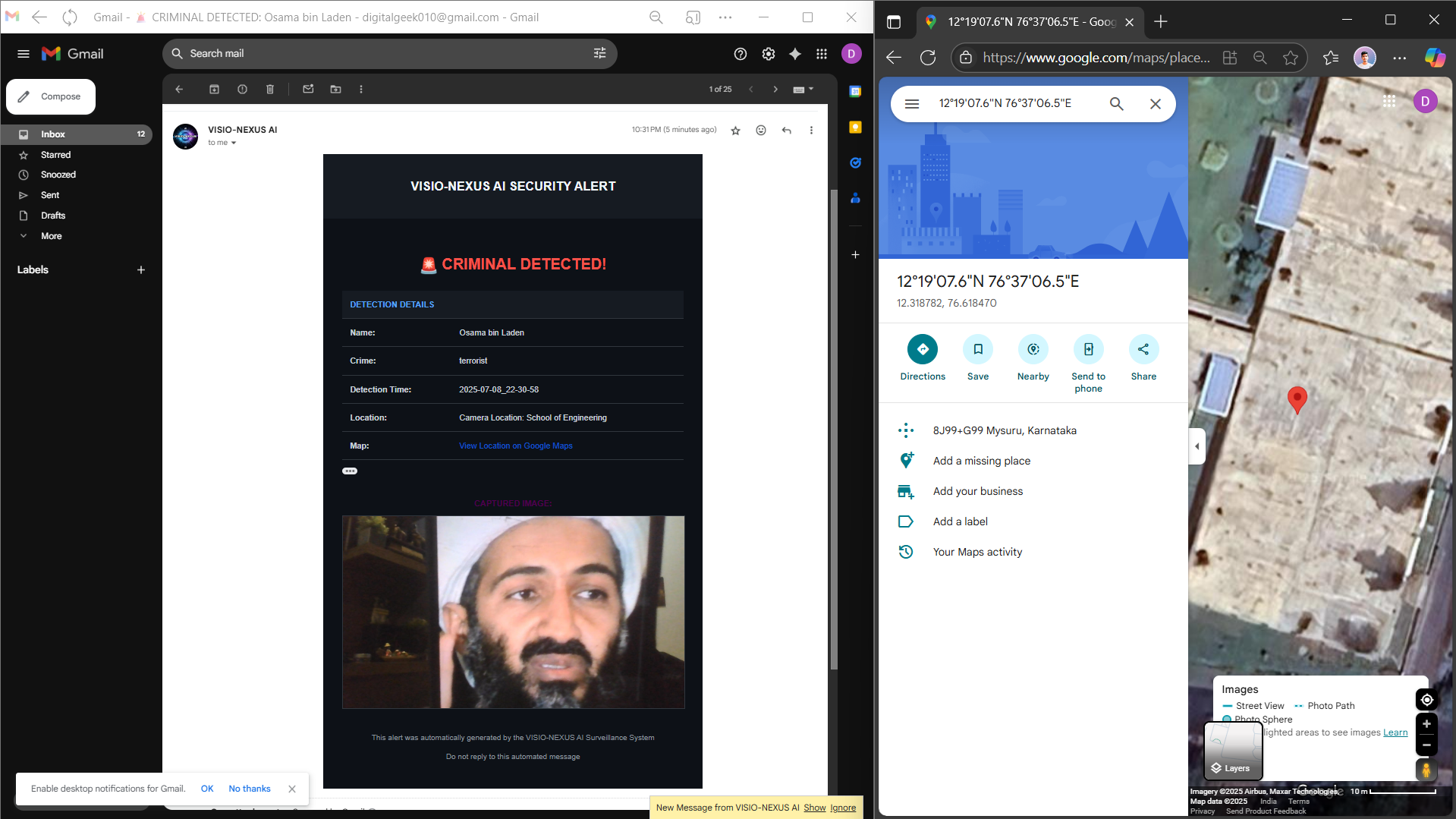Add emoji reaction to email
The width and height of the screenshot is (1456, 819).
coord(761,131)
